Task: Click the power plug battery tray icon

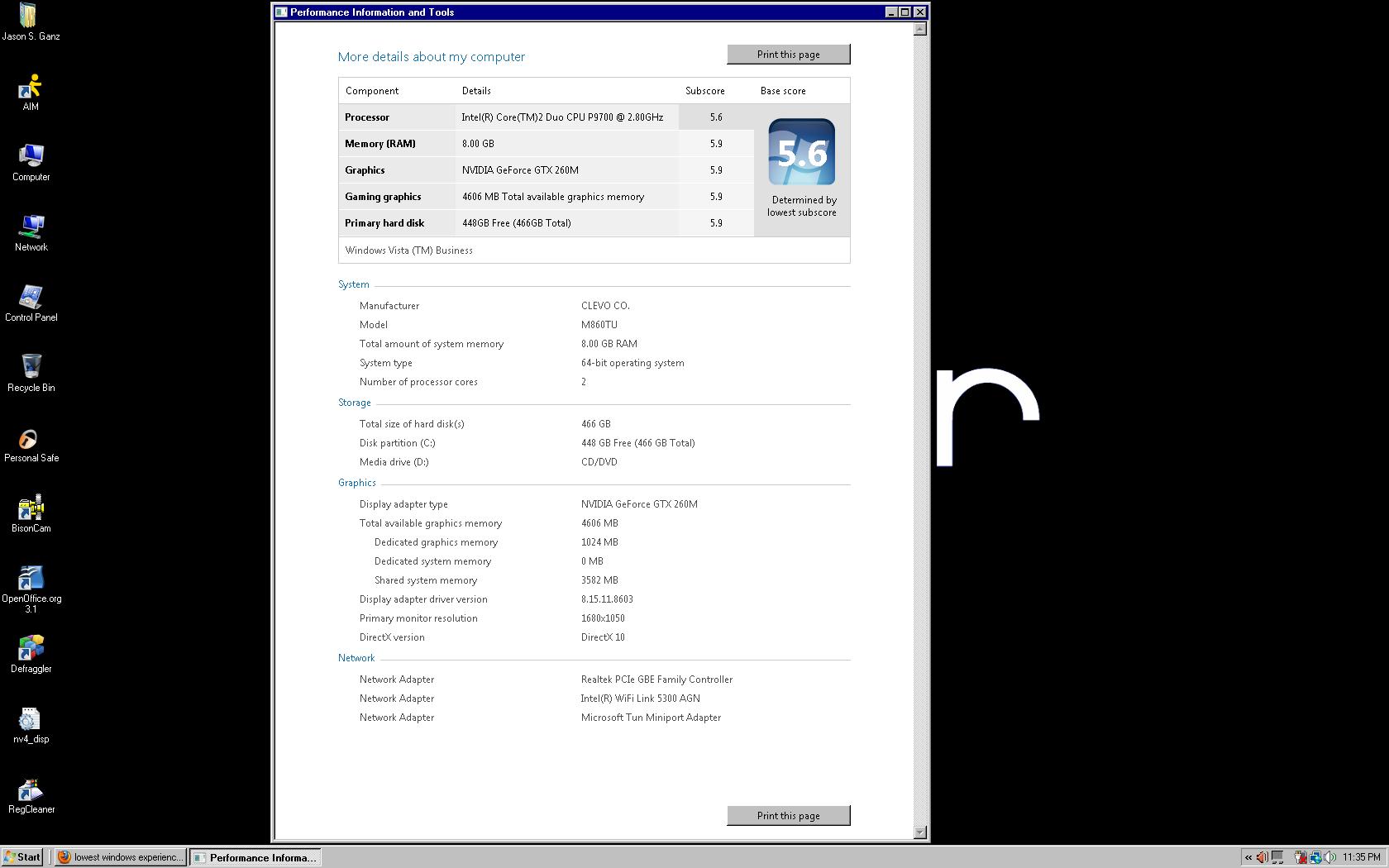Action: [x=1301, y=857]
